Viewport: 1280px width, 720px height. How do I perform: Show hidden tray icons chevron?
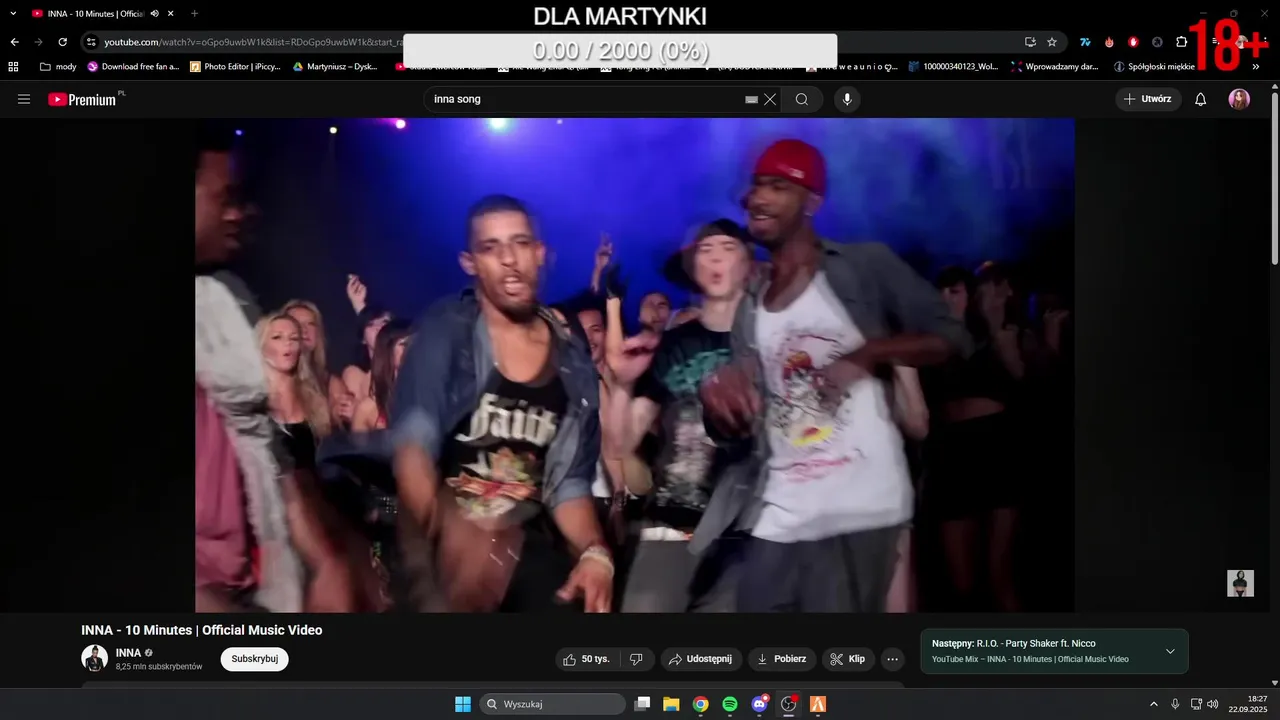[x=1154, y=704]
